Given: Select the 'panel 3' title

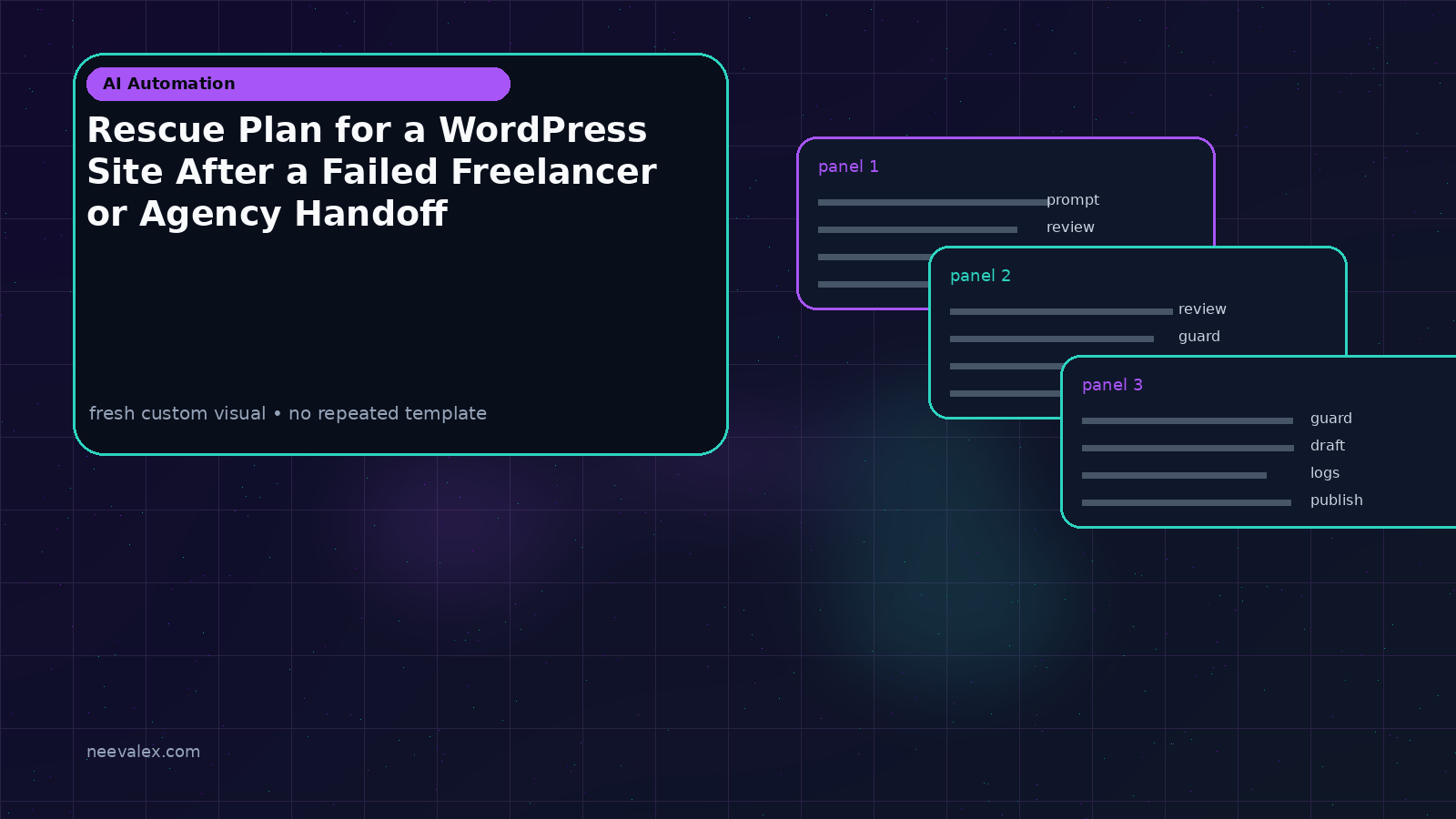Looking at the screenshot, I should 1112,385.
